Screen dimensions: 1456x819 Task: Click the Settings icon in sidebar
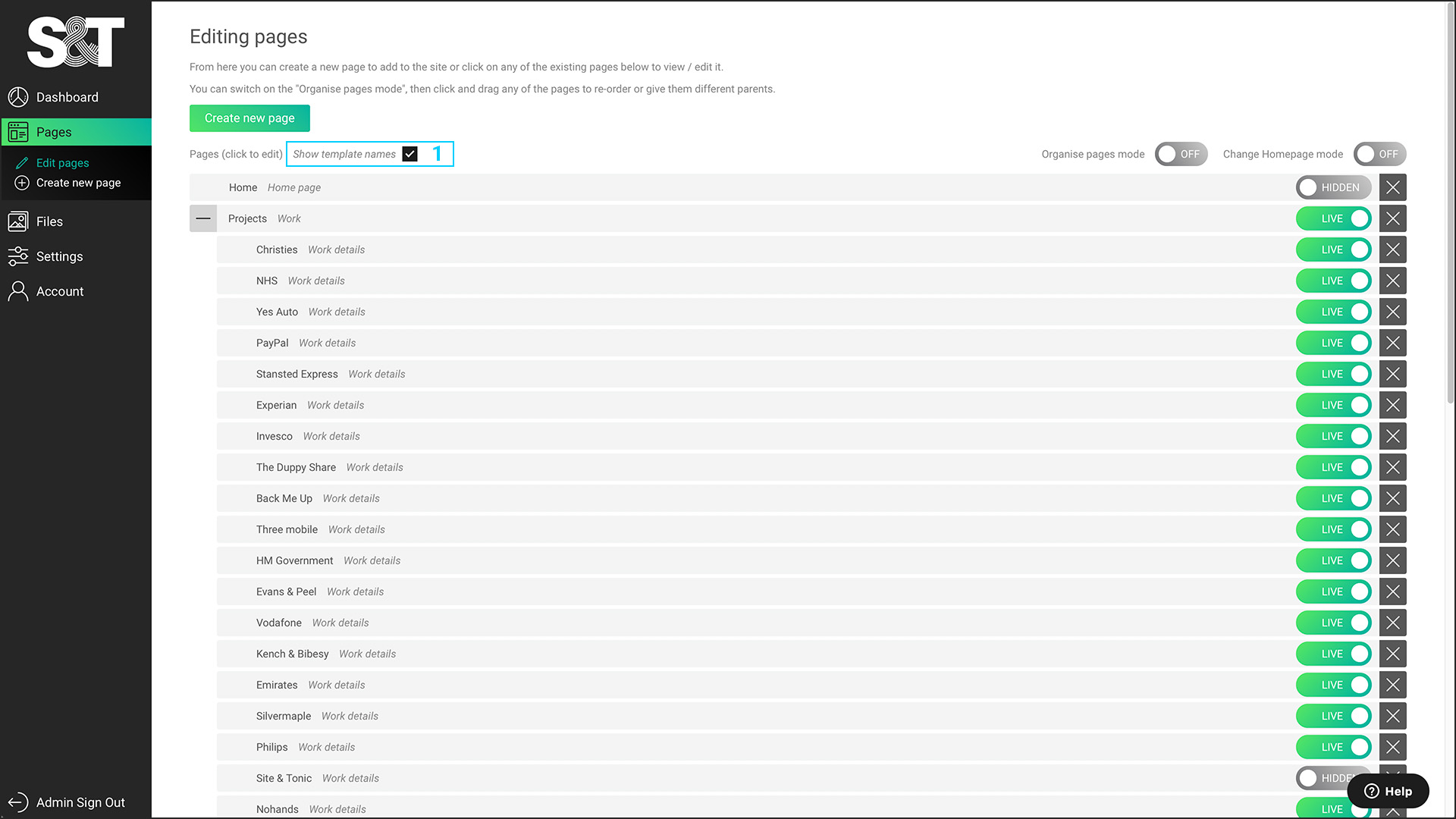(x=18, y=256)
